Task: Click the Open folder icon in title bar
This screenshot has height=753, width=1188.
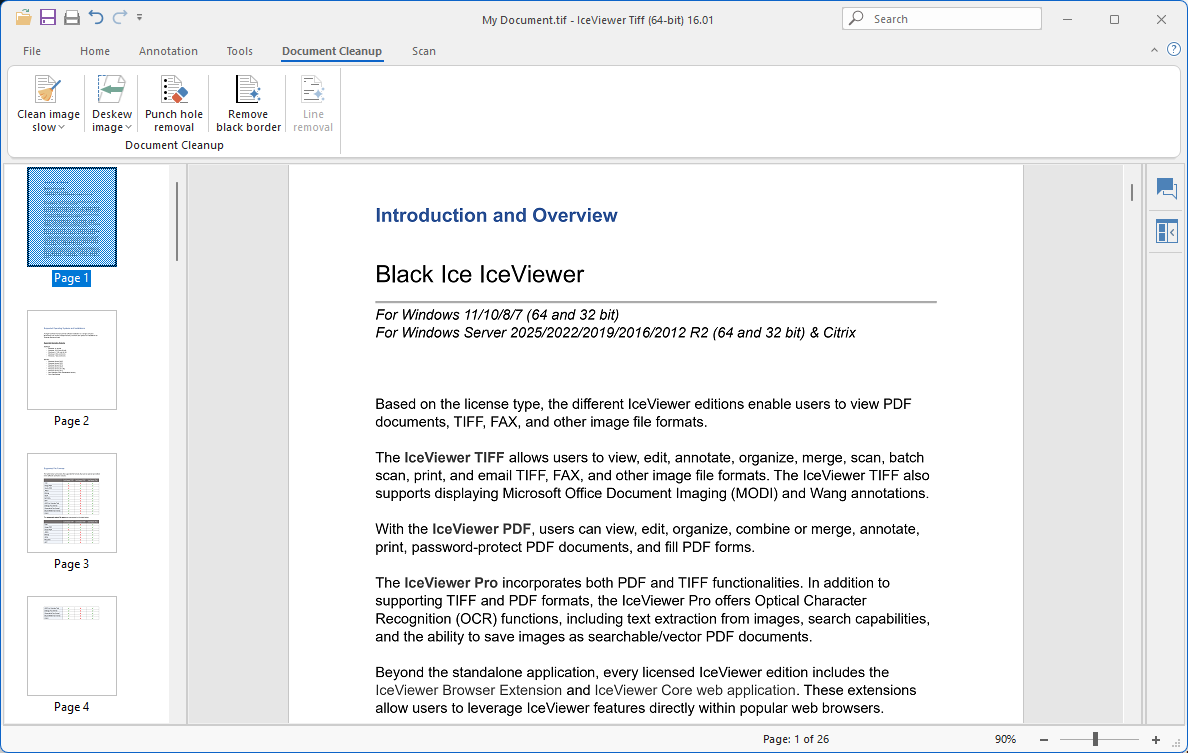Action: [x=24, y=18]
